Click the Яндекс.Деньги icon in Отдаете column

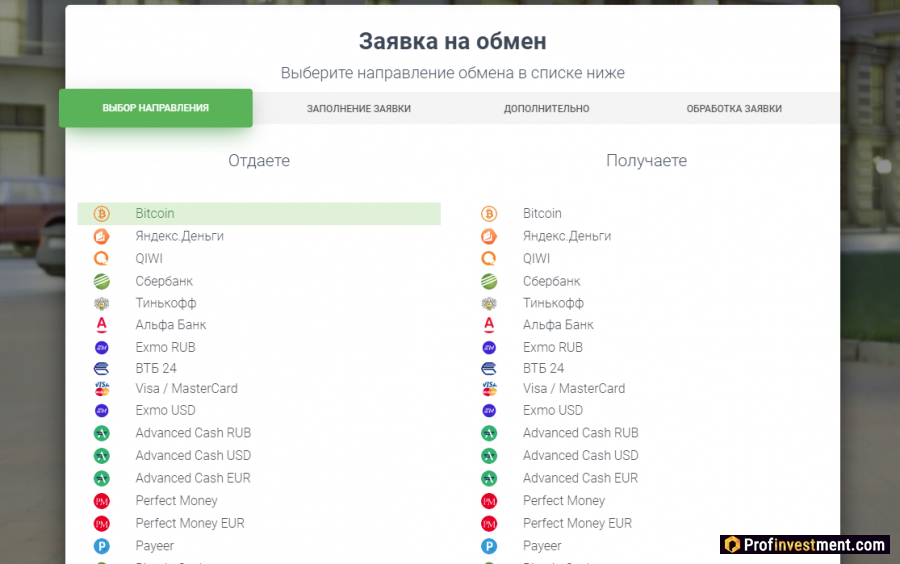(102, 236)
